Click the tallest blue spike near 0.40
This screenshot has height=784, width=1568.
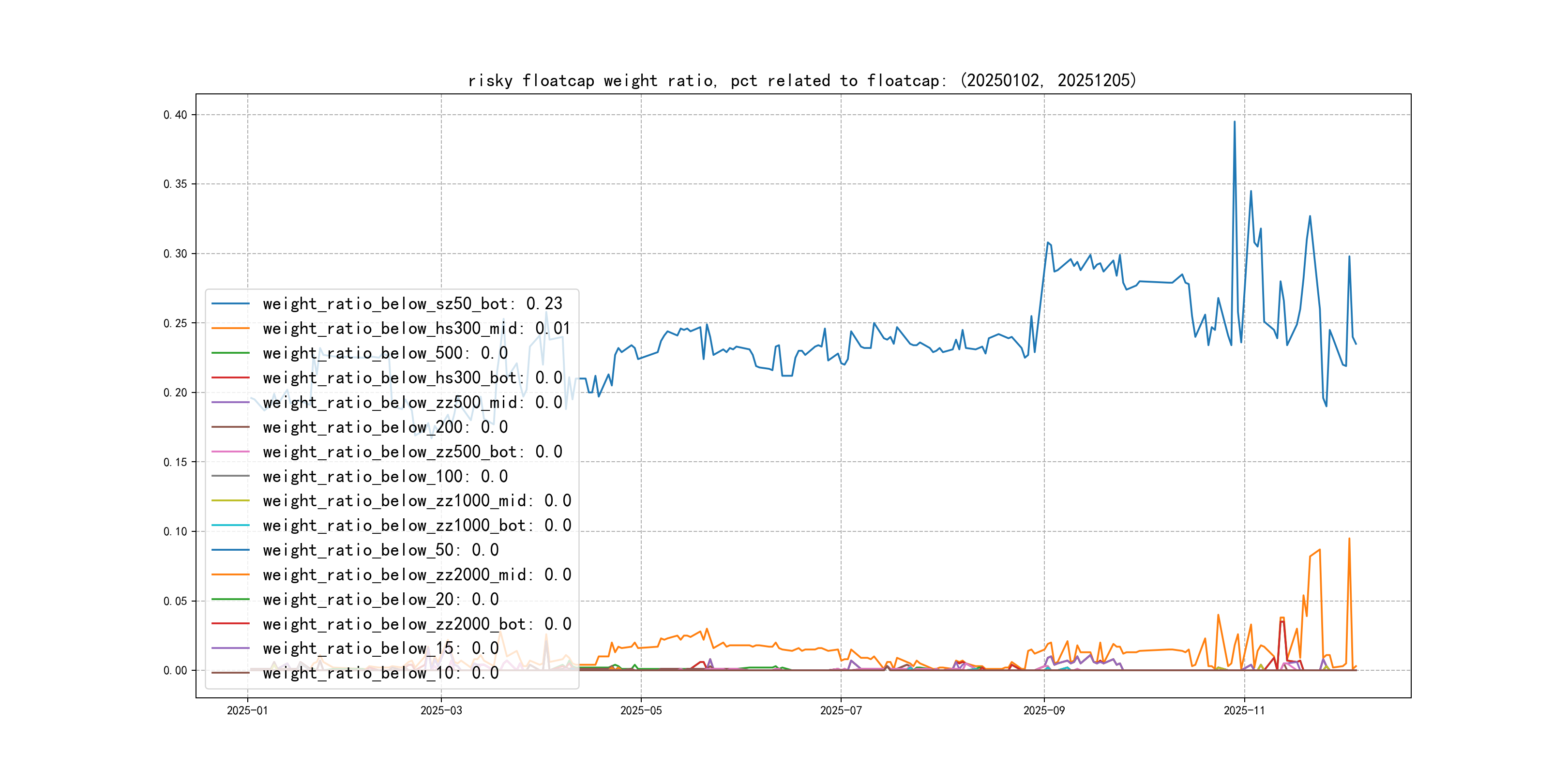[x=1235, y=123]
